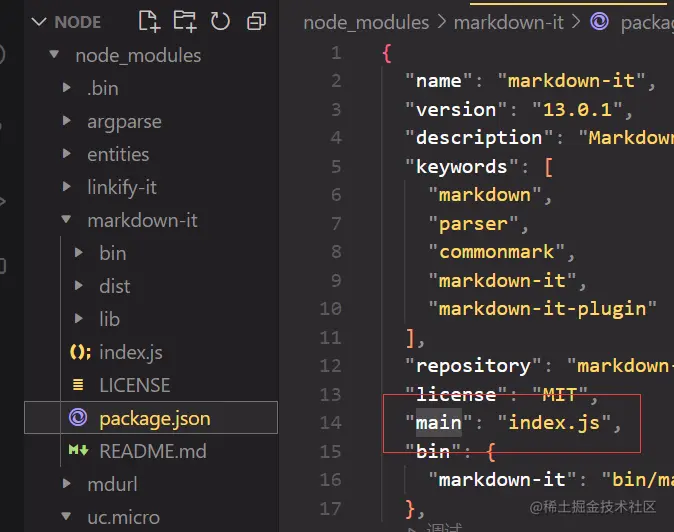
Task: Click the "main" key on line 14
Action: 438,423
